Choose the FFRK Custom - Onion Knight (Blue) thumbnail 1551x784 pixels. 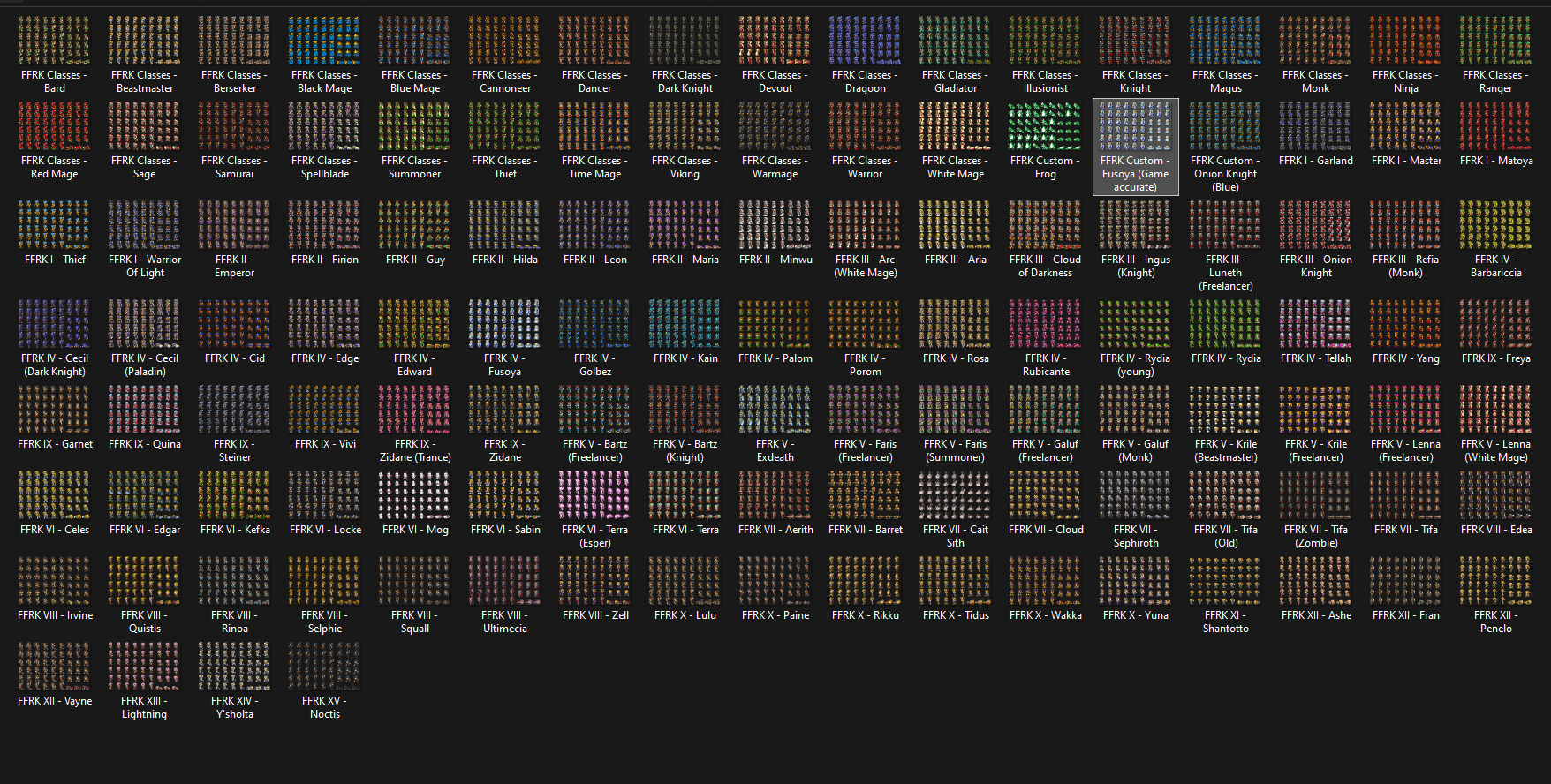[x=1226, y=126]
